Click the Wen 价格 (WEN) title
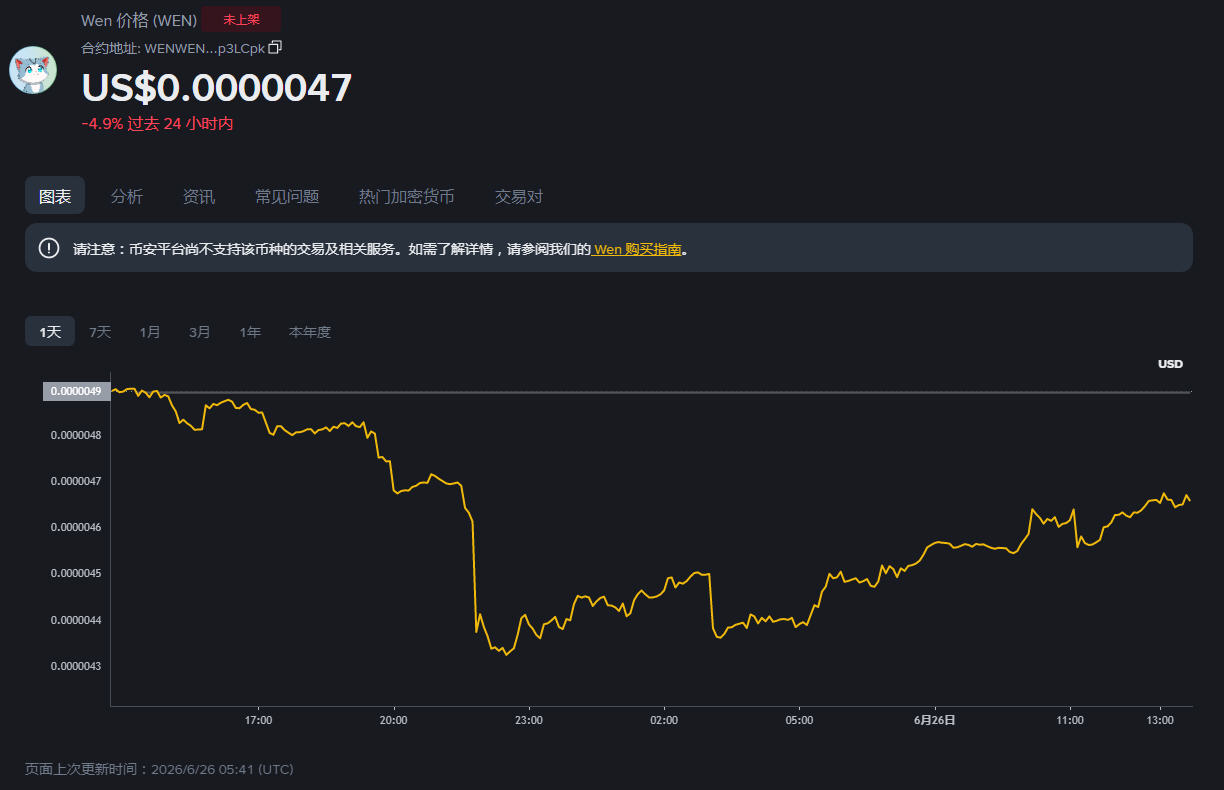The image size is (1224, 790). click(139, 20)
